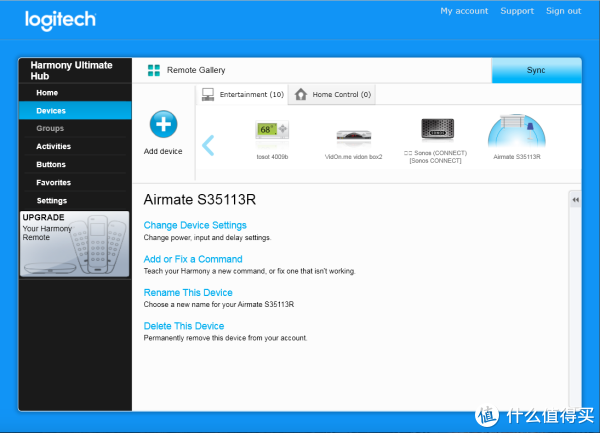This screenshot has width=600, height=433.
Task: Open My account in the header
Action: coord(464,11)
